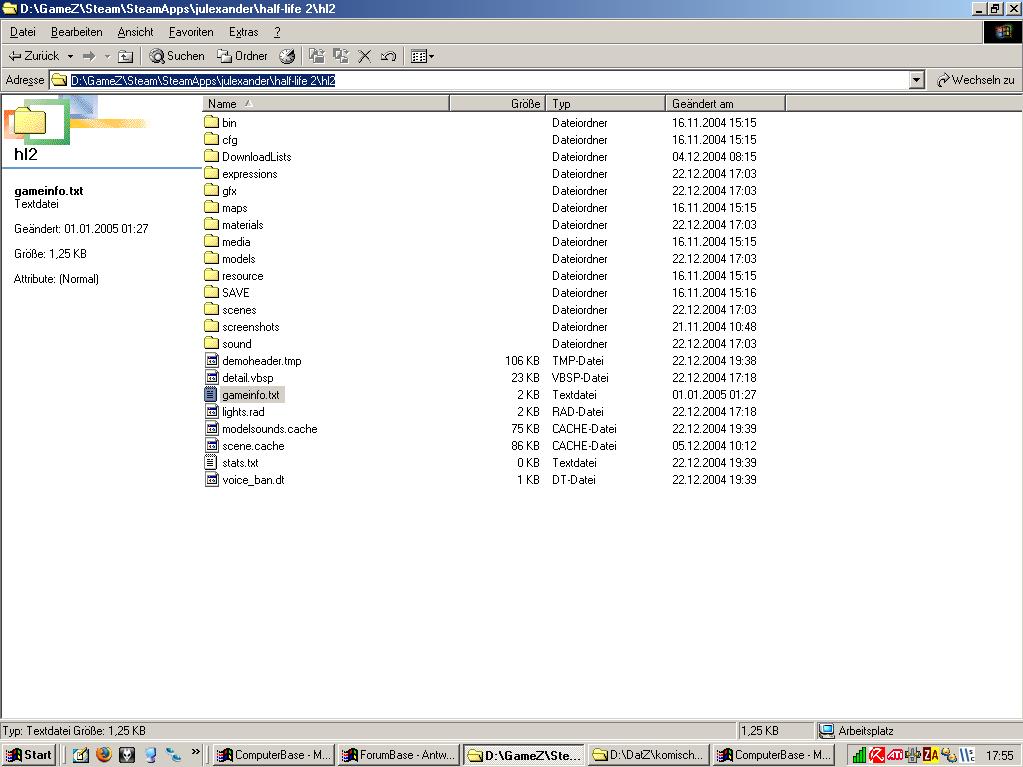This screenshot has width=1023, height=767.
Task: Select the lights.rad file name
Action: coord(243,412)
